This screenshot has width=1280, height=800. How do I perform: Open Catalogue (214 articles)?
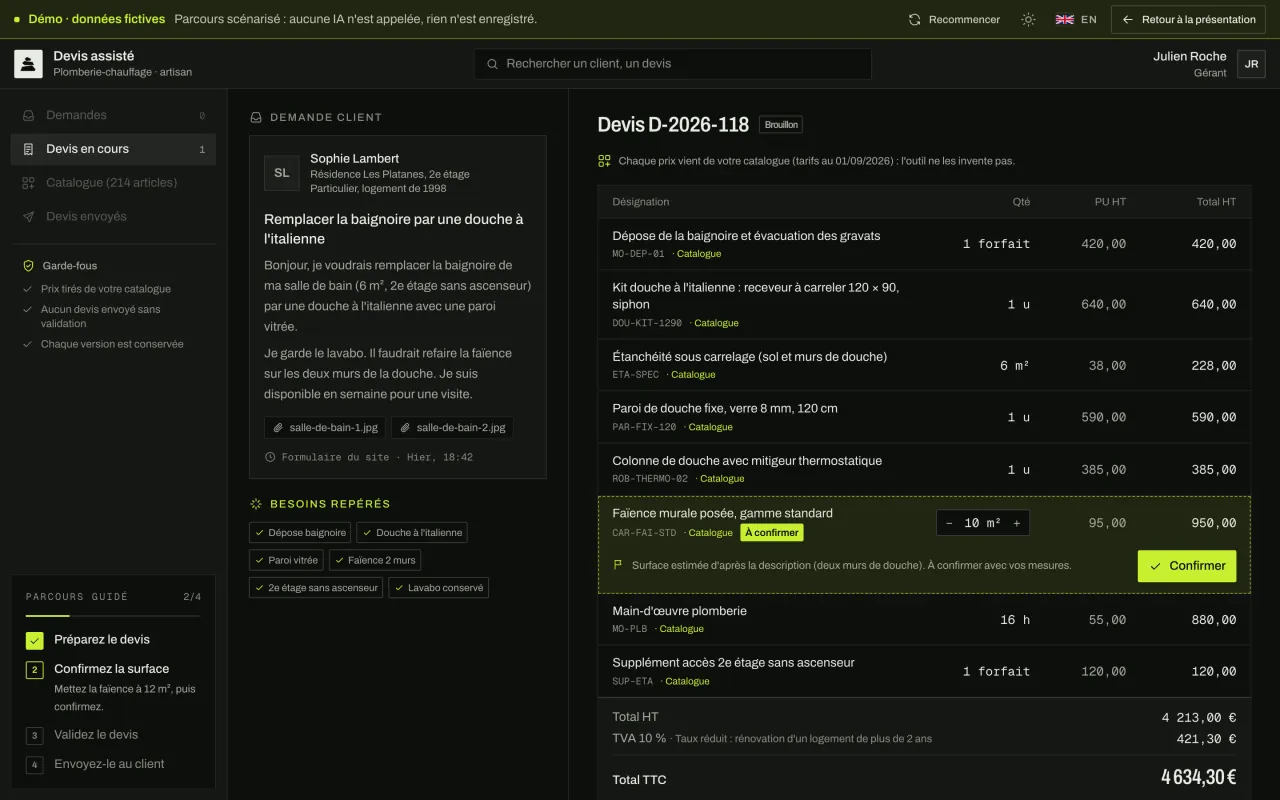pos(113,183)
